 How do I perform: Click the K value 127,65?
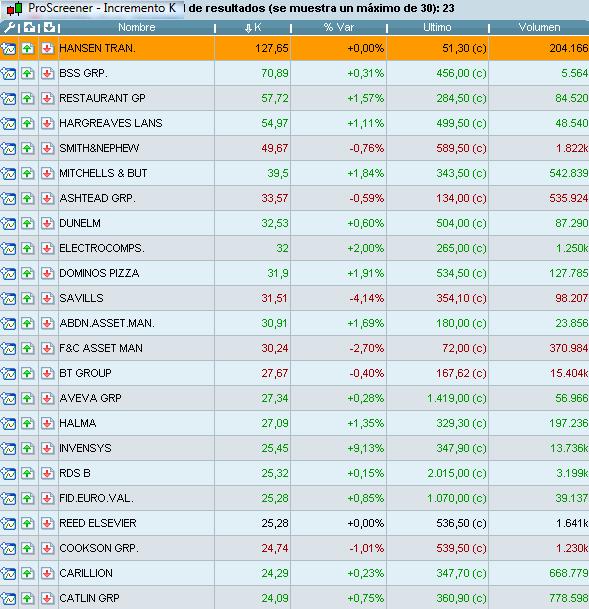(x=272, y=49)
